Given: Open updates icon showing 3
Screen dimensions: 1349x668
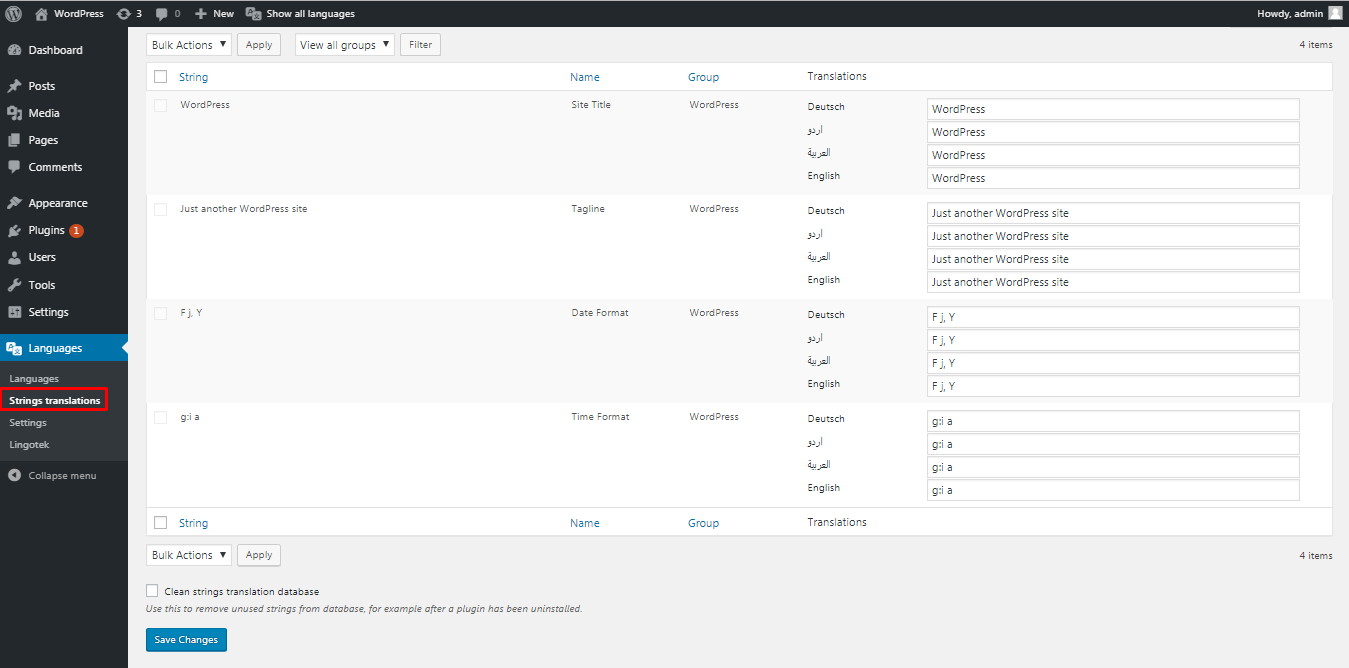Looking at the screenshot, I should coord(123,14).
